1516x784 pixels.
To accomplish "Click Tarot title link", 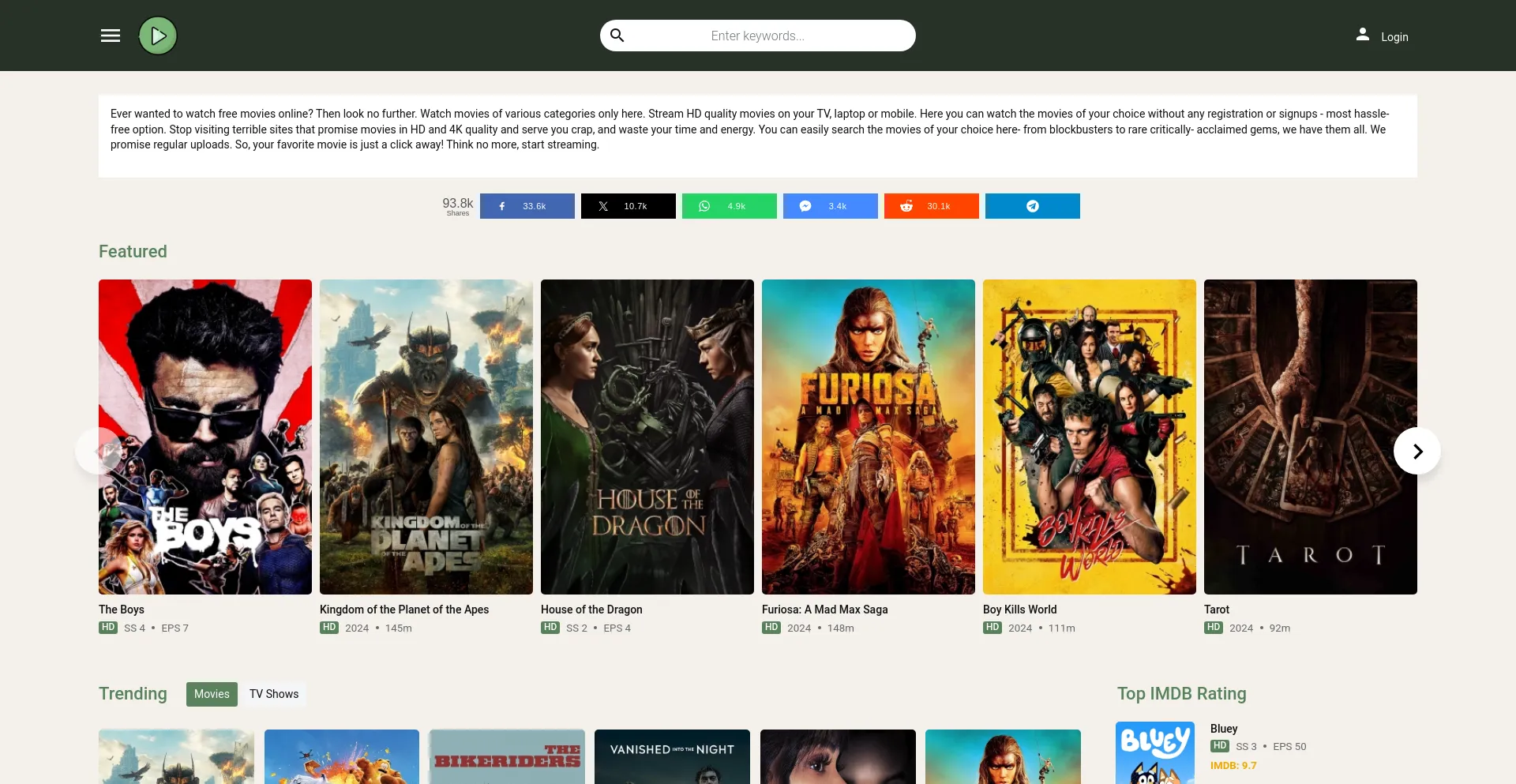I will (1217, 610).
